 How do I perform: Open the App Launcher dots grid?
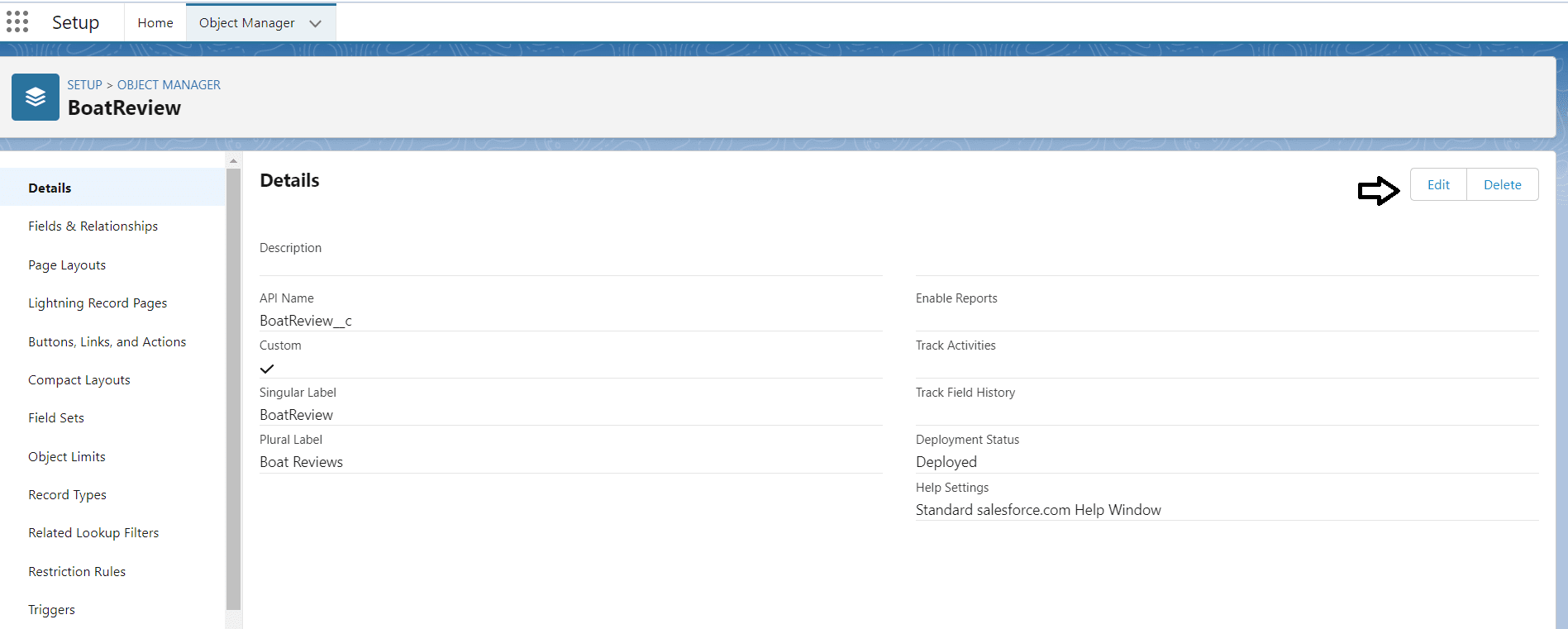click(17, 22)
